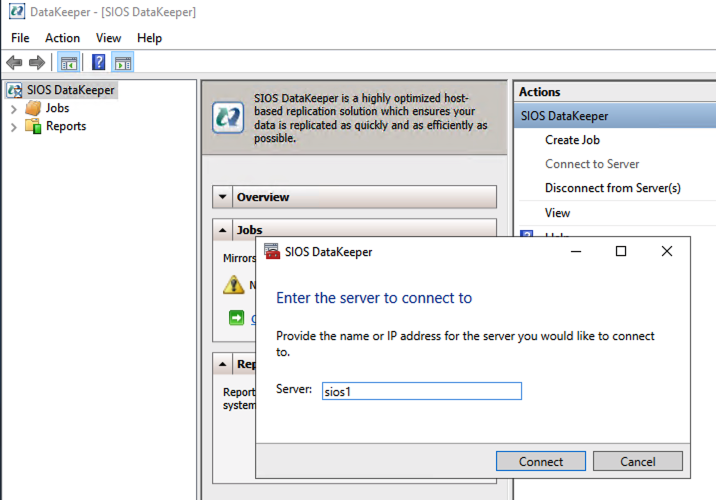Toggle the Show/Hide Console Tree toolbar icon
Screen dimensions: 716x500
click(x=69, y=63)
